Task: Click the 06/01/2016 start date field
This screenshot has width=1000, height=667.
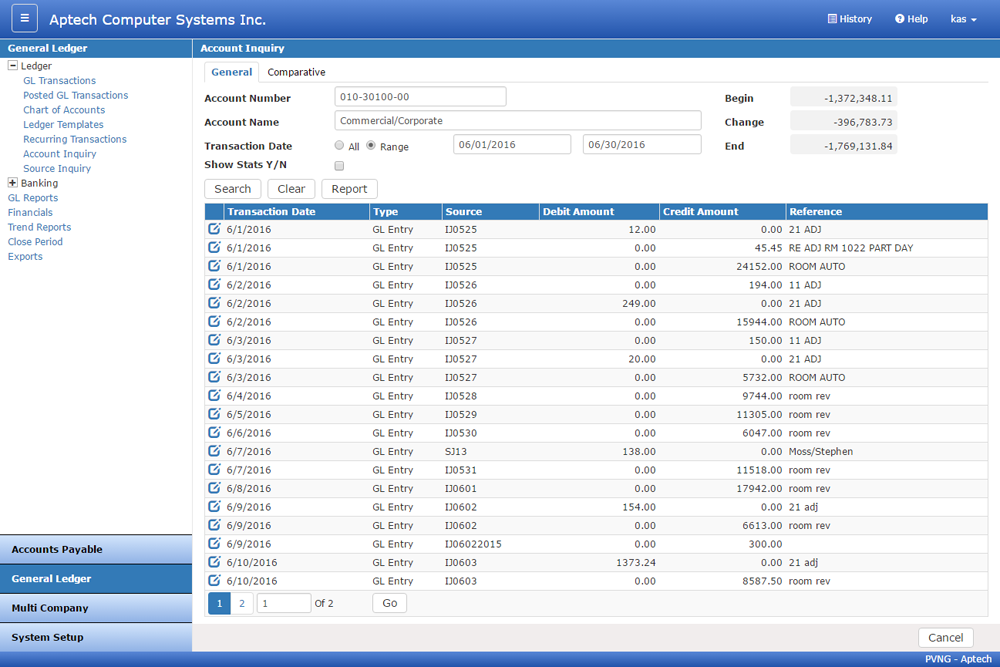Action: pos(512,144)
